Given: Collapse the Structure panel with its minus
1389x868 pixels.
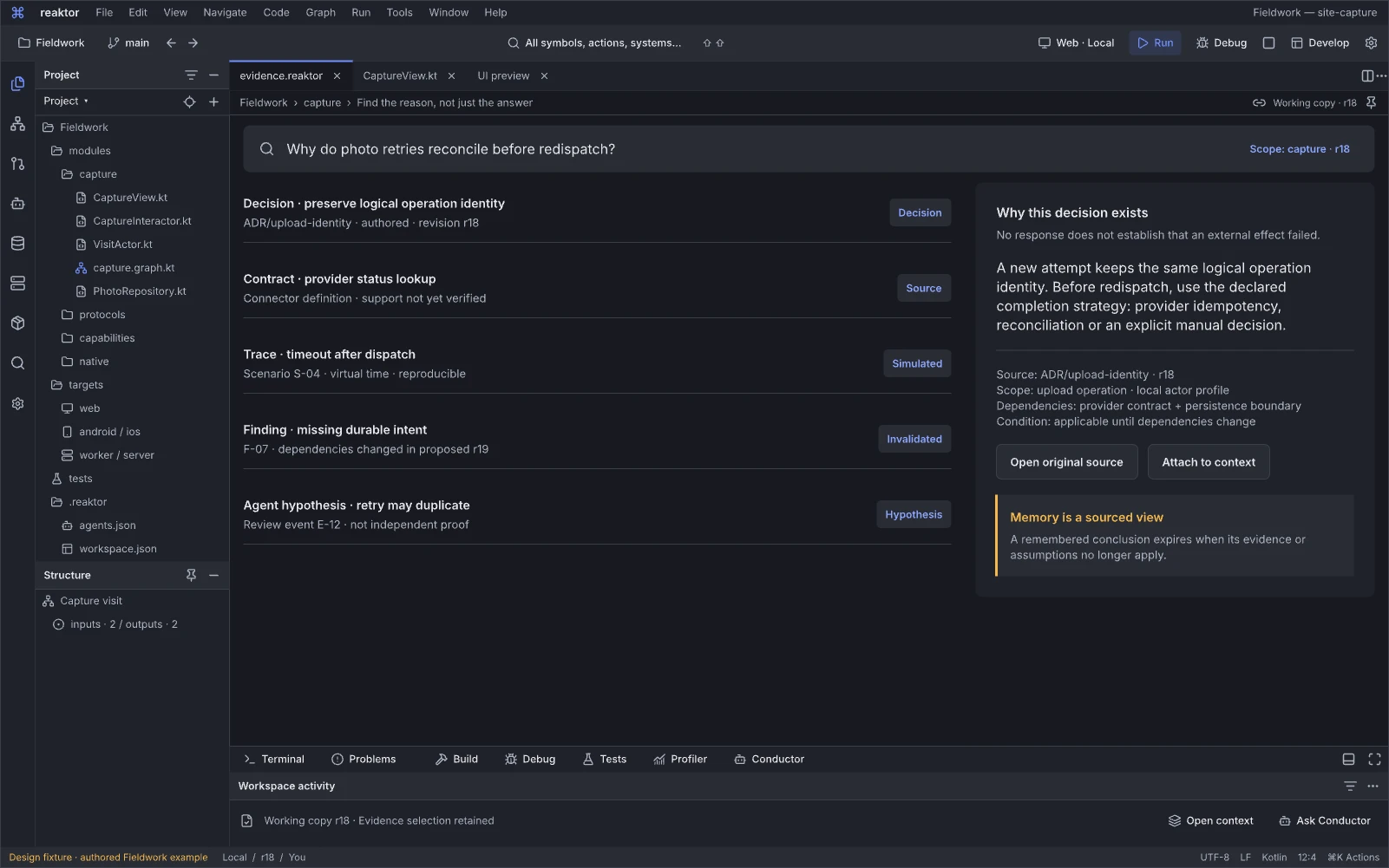Looking at the screenshot, I should tap(213, 575).
